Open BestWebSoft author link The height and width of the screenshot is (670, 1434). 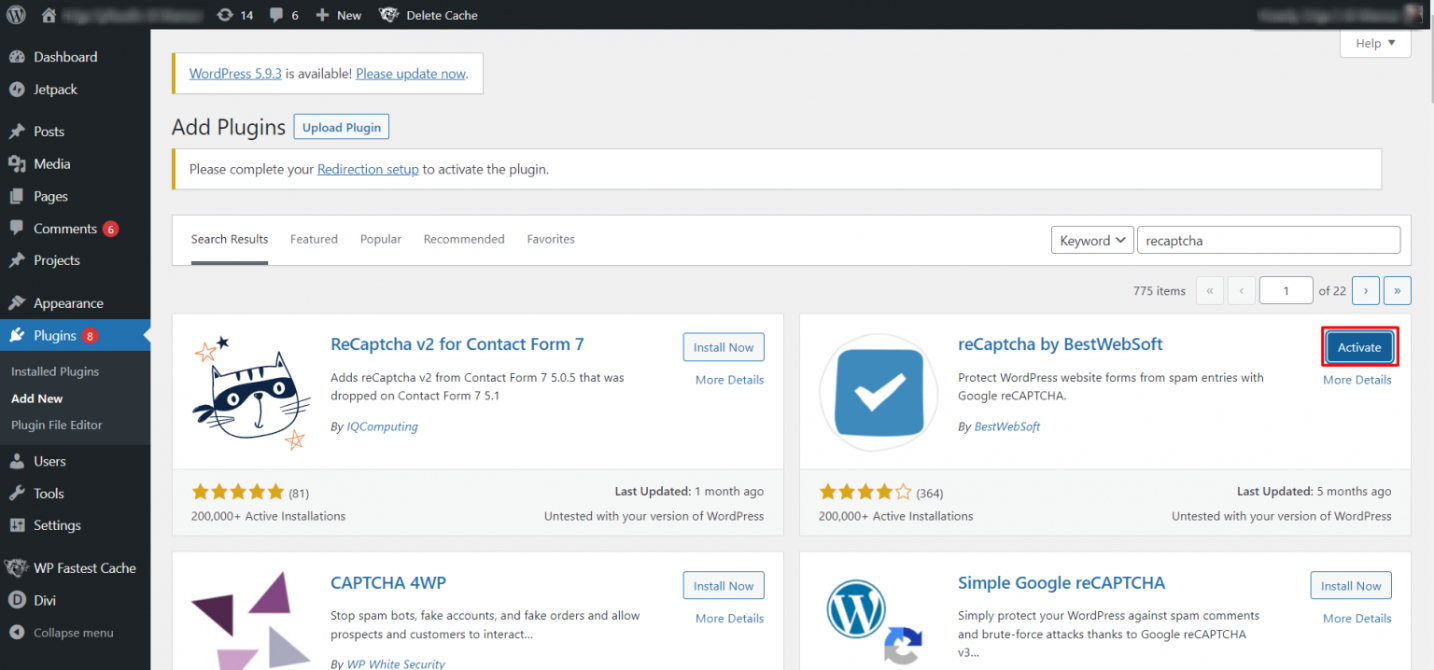pos(1007,426)
